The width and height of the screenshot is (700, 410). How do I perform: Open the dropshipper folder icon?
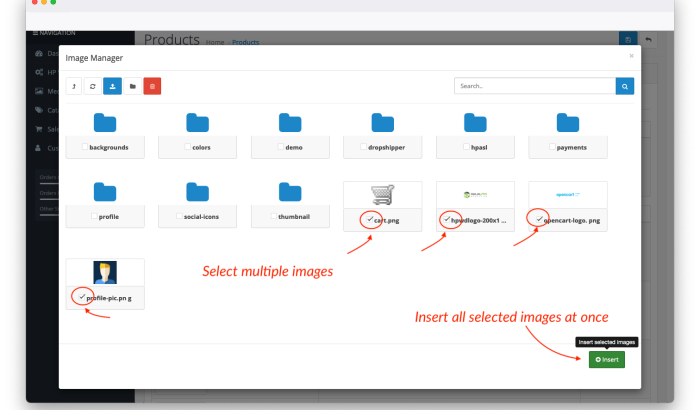click(383, 123)
